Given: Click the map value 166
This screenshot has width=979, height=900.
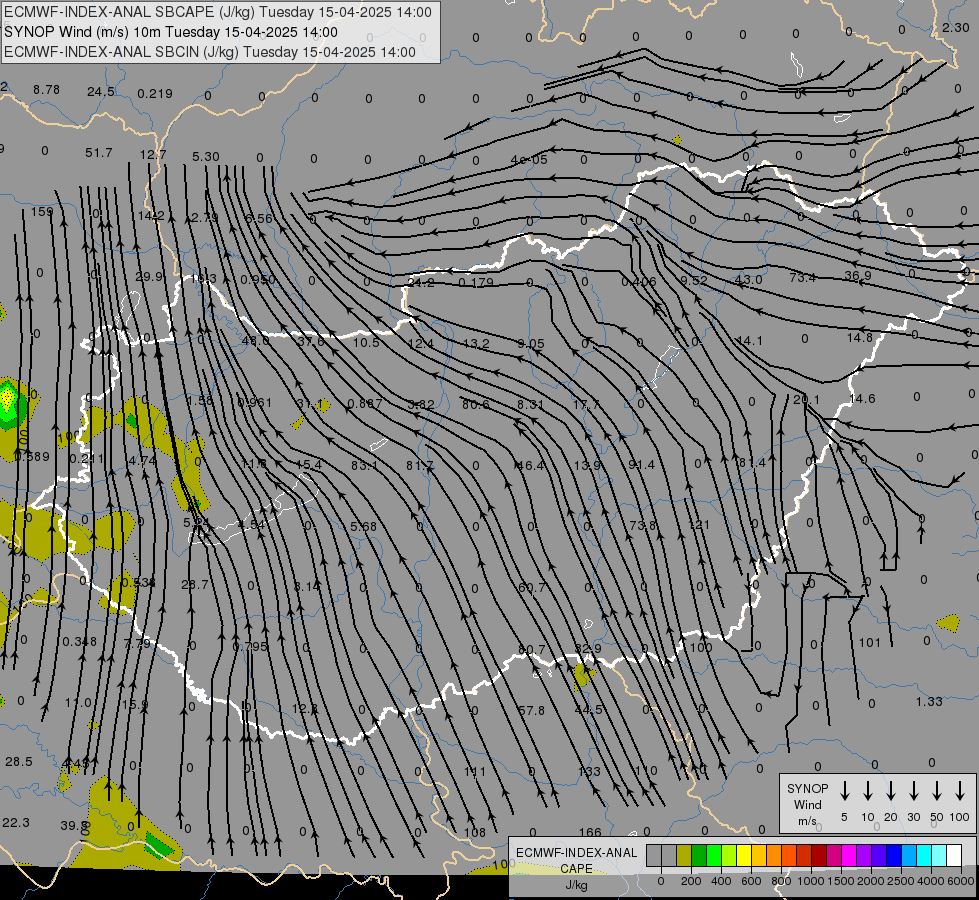Looking at the screenshot, I should click(x=590, y=833).
